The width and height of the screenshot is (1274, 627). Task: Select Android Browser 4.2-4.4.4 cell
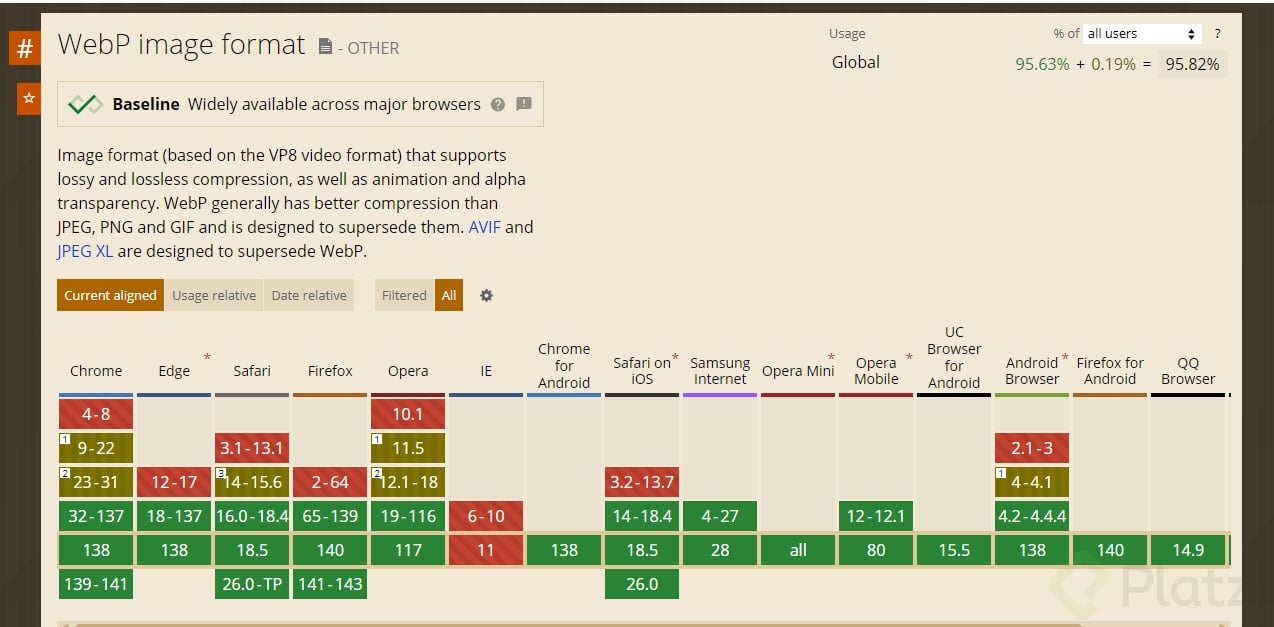[1032, 516]
